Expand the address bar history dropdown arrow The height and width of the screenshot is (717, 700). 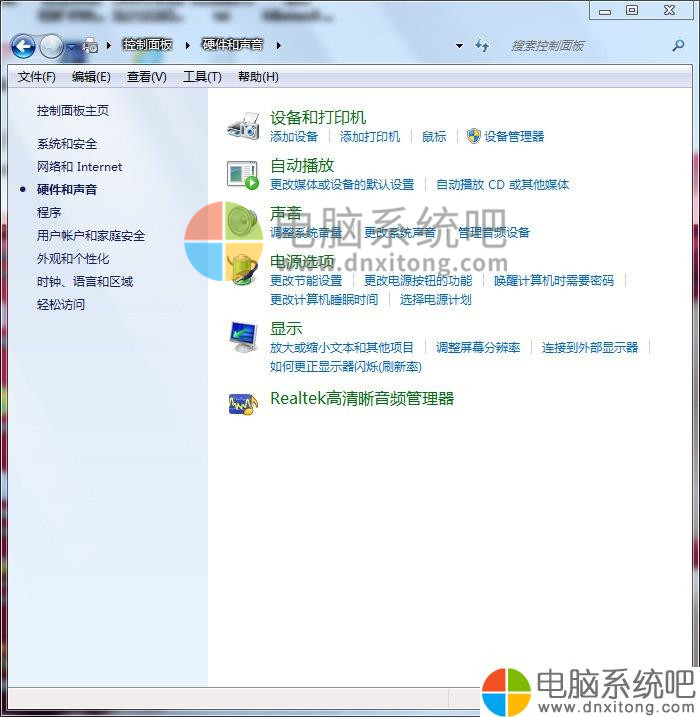(459, 46)
